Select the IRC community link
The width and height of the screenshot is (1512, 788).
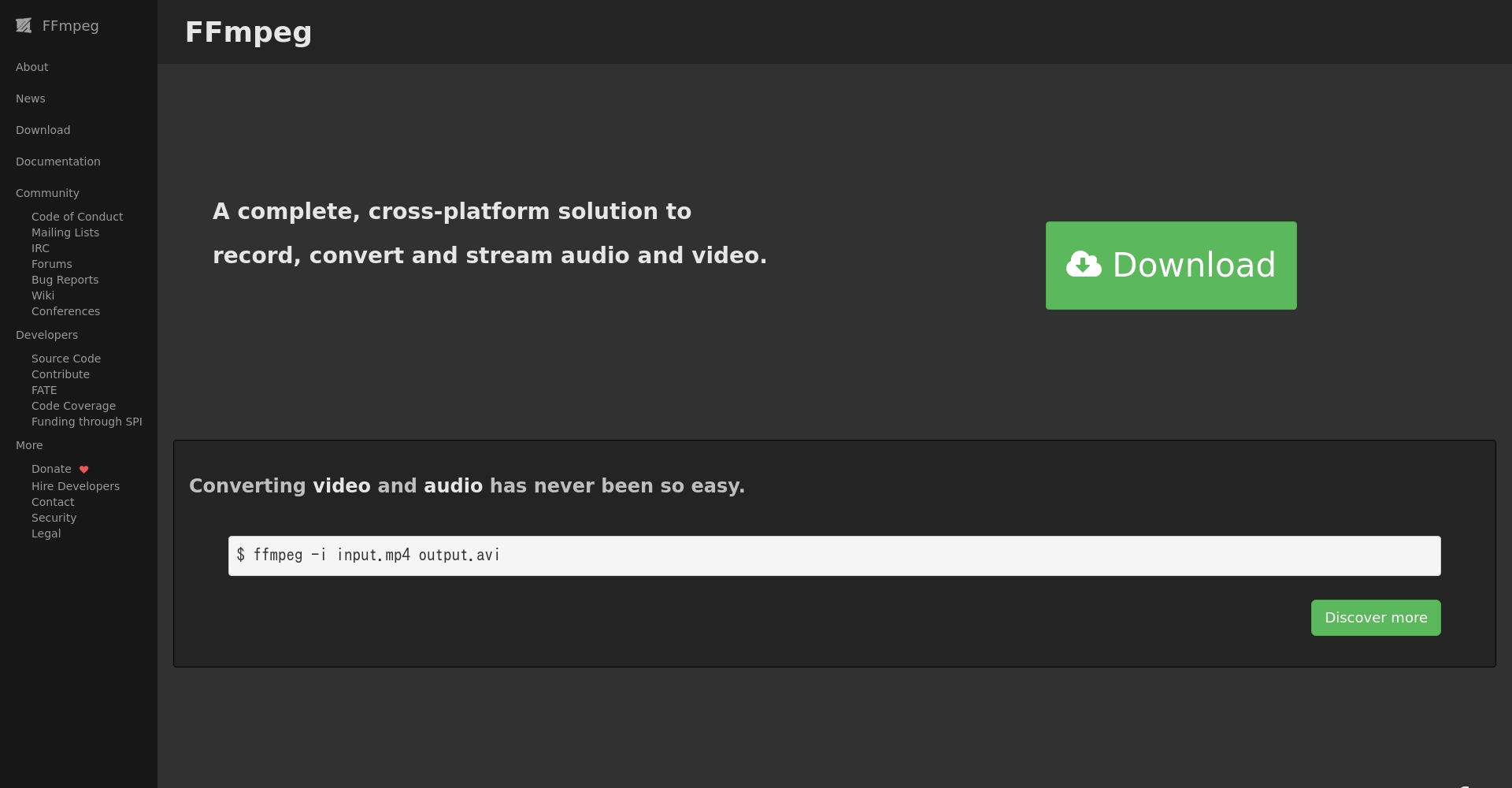40,248
